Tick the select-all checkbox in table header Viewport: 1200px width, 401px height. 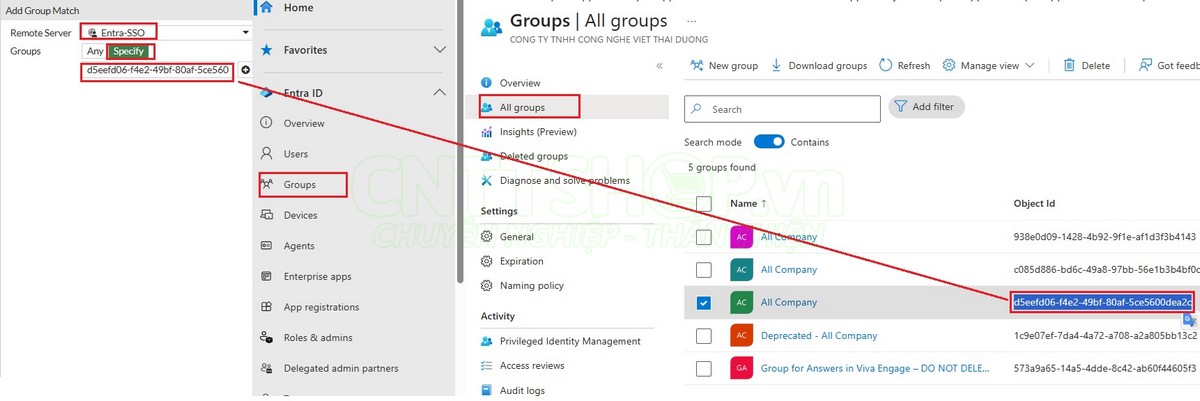(704, 204)
